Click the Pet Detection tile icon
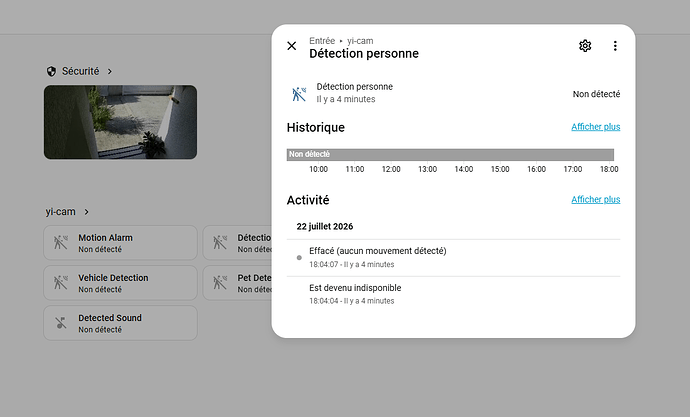Screen dimensions: 690x417 (x=220, y=282)
